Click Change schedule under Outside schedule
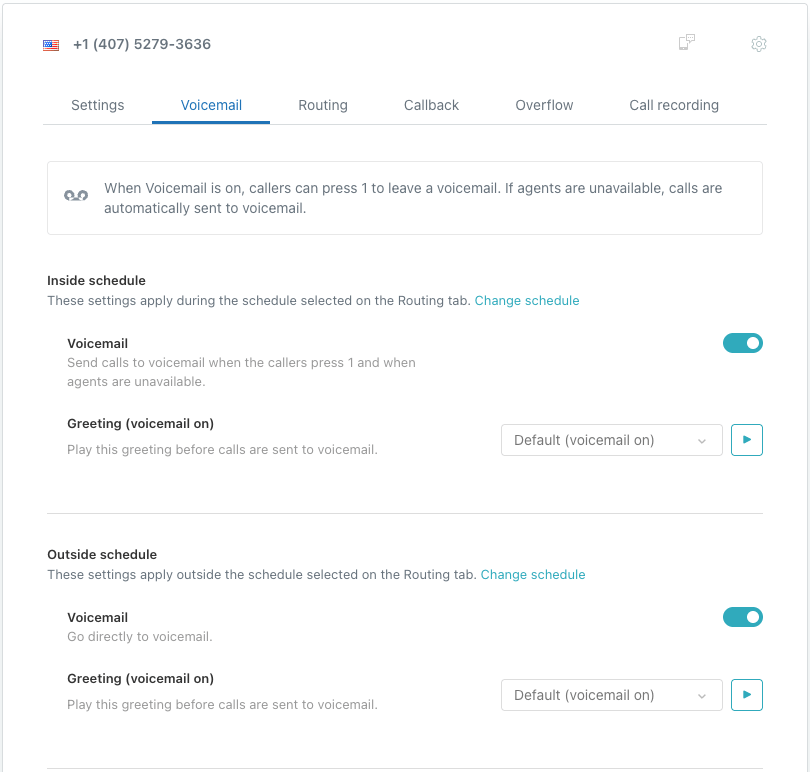The width and height of the screenshot is (810, 772). point(533,574)
